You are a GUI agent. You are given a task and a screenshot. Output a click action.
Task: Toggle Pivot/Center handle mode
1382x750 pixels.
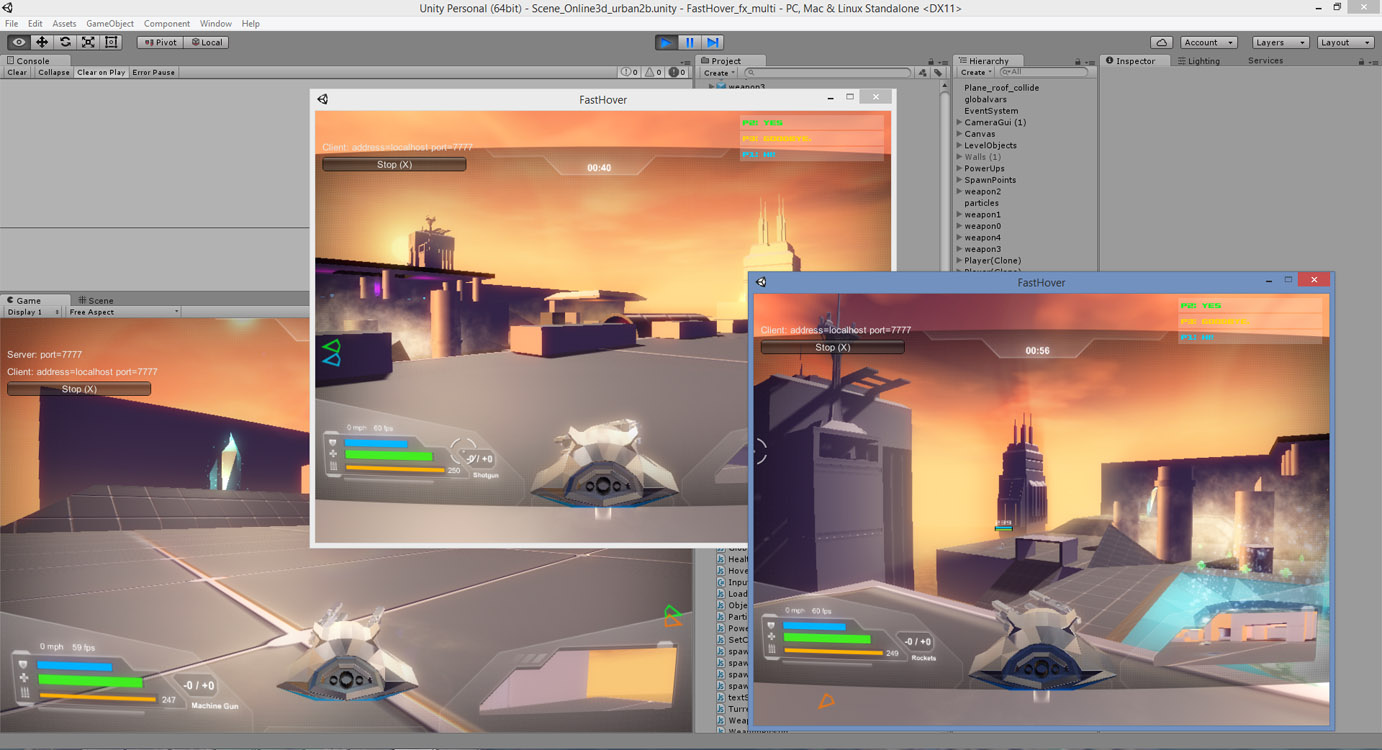(x=159, y=42)
